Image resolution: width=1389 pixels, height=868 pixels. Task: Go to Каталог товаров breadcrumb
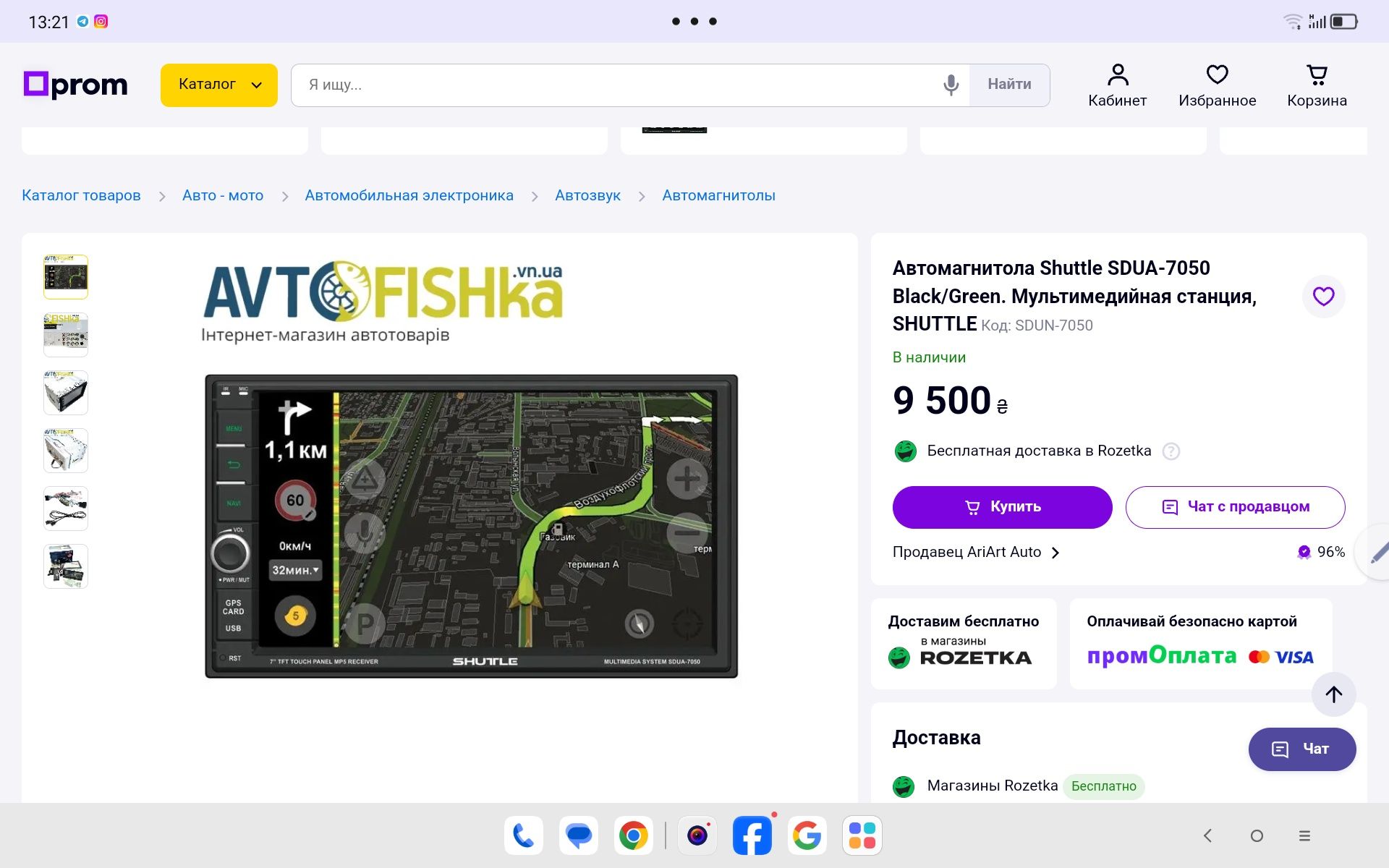click(x=81, y=195)
